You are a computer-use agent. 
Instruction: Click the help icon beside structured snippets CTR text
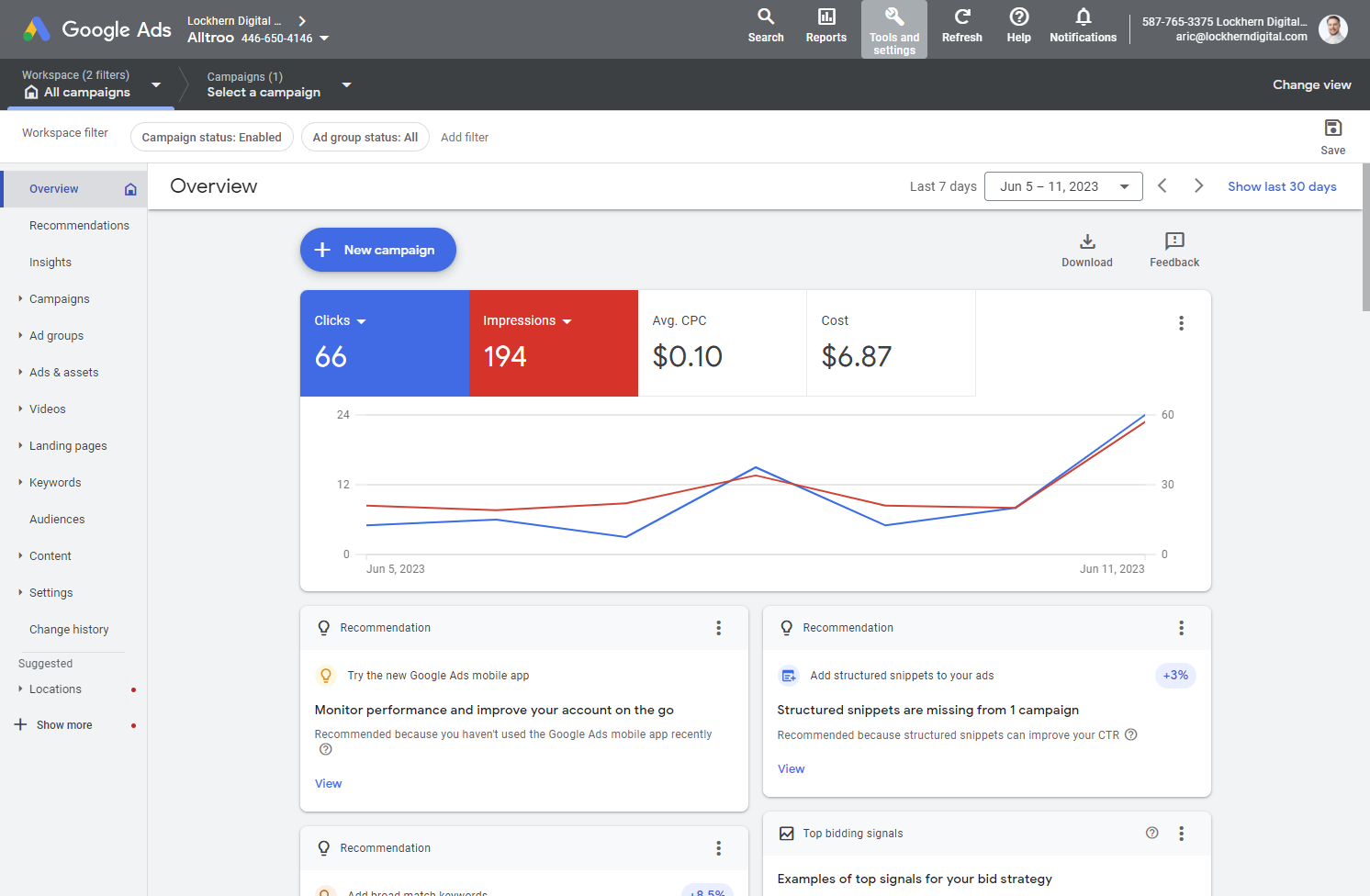click(1131, 734)
